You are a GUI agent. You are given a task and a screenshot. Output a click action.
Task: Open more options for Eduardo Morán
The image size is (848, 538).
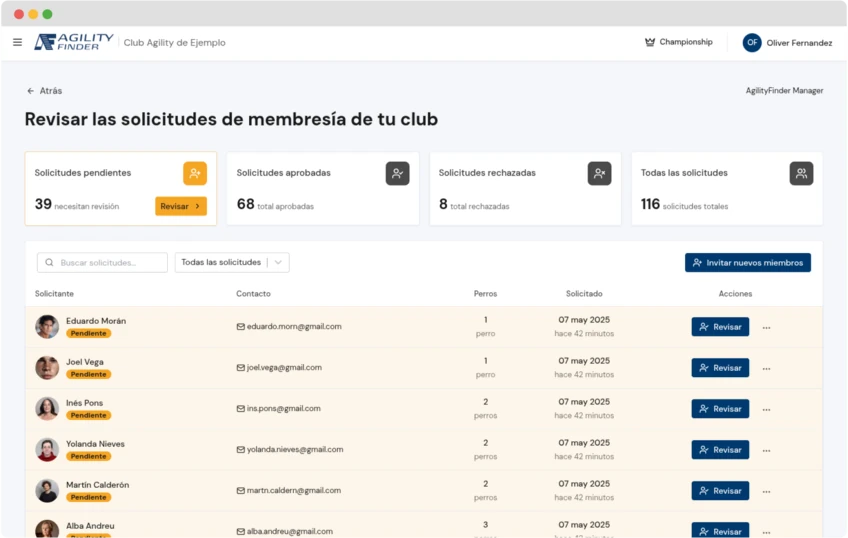767,327
